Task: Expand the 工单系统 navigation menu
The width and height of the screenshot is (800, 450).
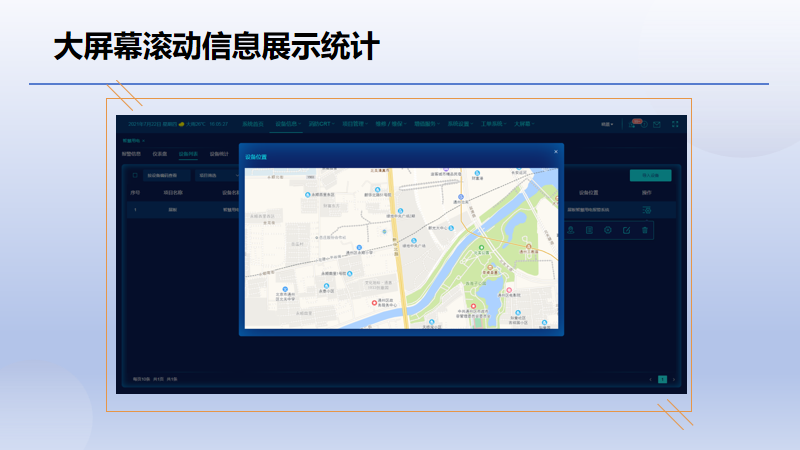Action: pos(493,124)
